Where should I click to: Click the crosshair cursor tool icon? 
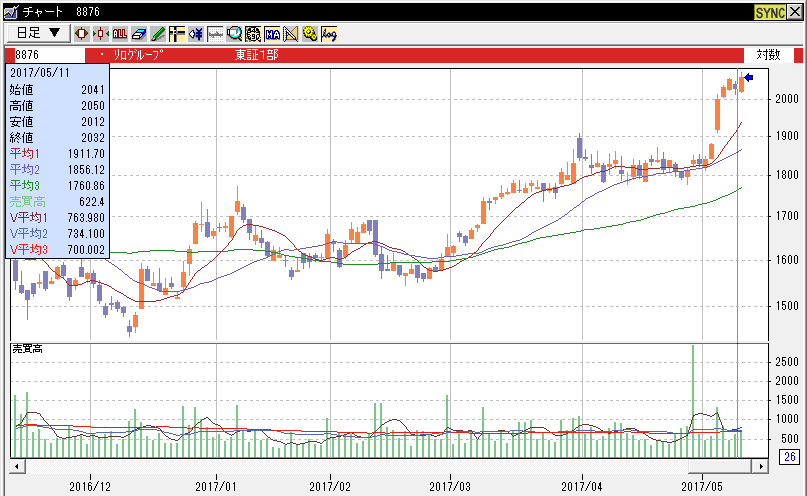177,33
